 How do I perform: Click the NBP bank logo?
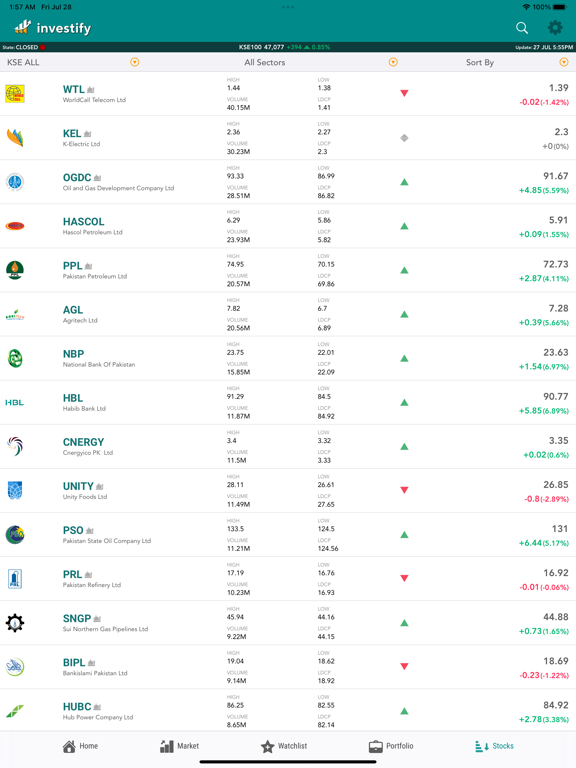coord(15,358)
